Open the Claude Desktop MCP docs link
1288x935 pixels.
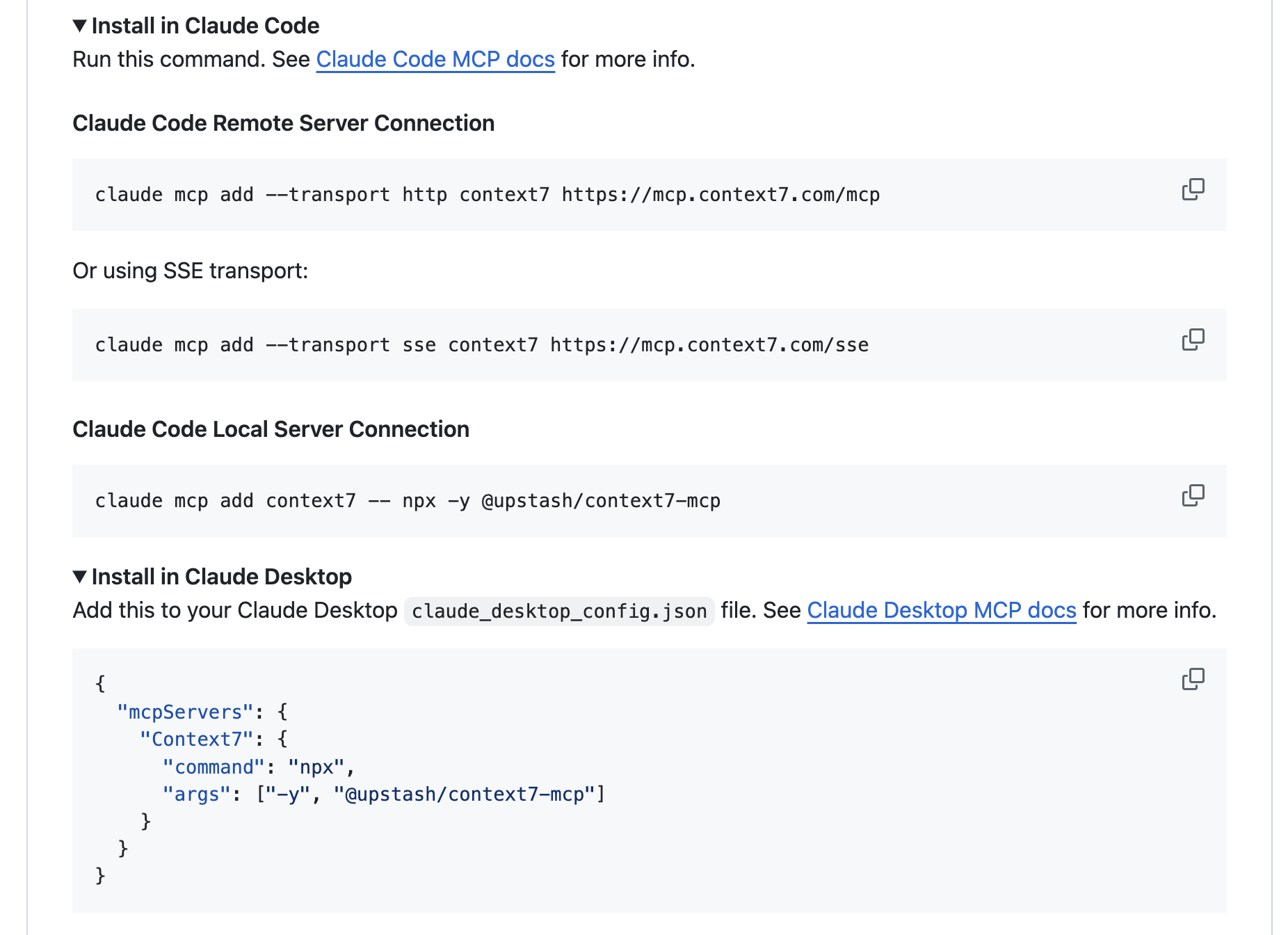[942, 610]
